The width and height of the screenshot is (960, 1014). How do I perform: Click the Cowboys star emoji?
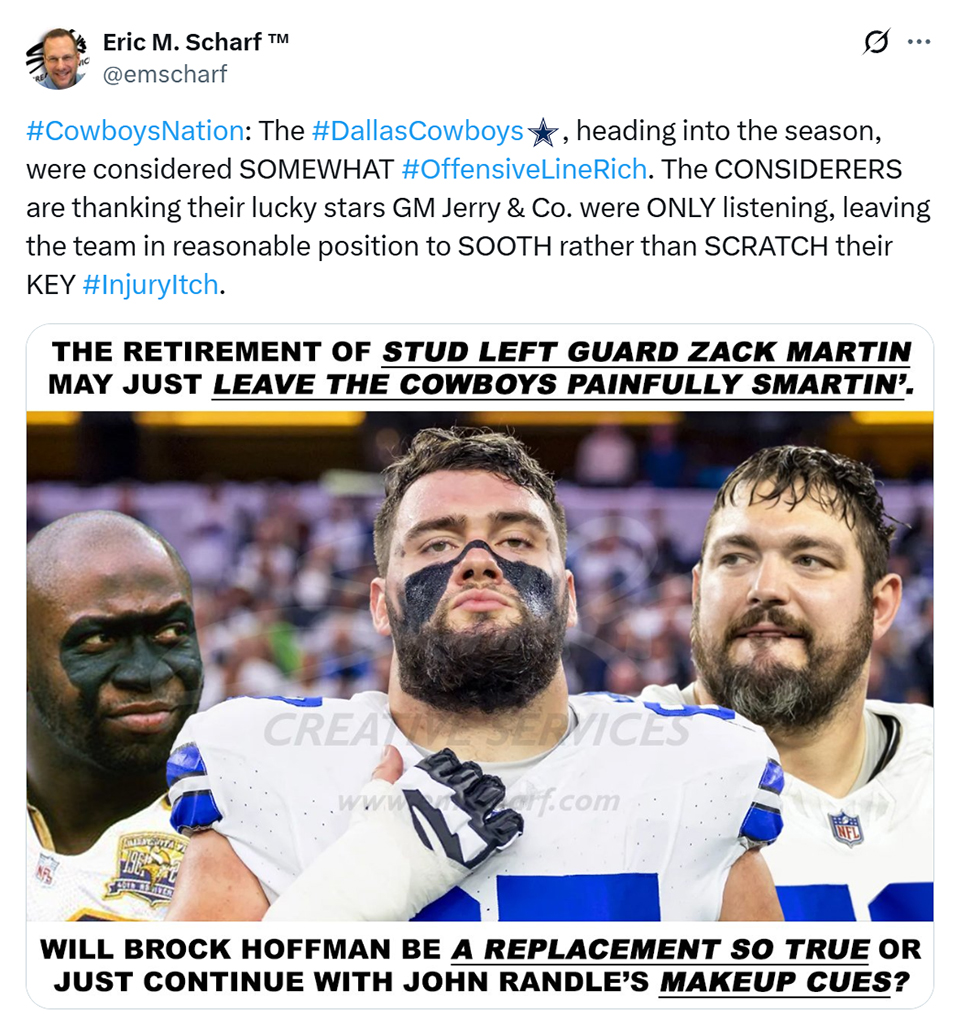click(543, 132)
